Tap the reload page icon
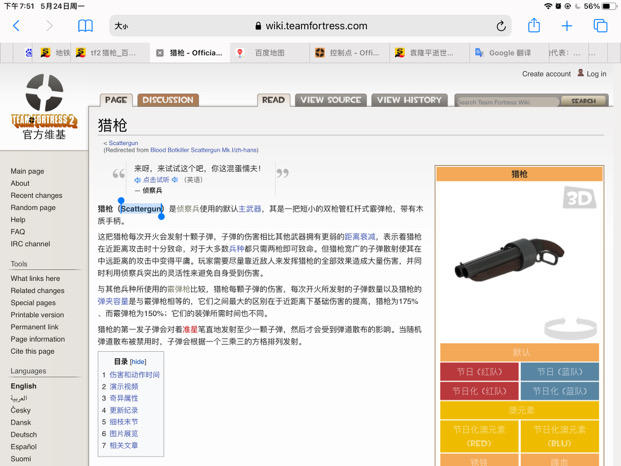The width and height of the screenshot is (621, 466). pos(501,26)
